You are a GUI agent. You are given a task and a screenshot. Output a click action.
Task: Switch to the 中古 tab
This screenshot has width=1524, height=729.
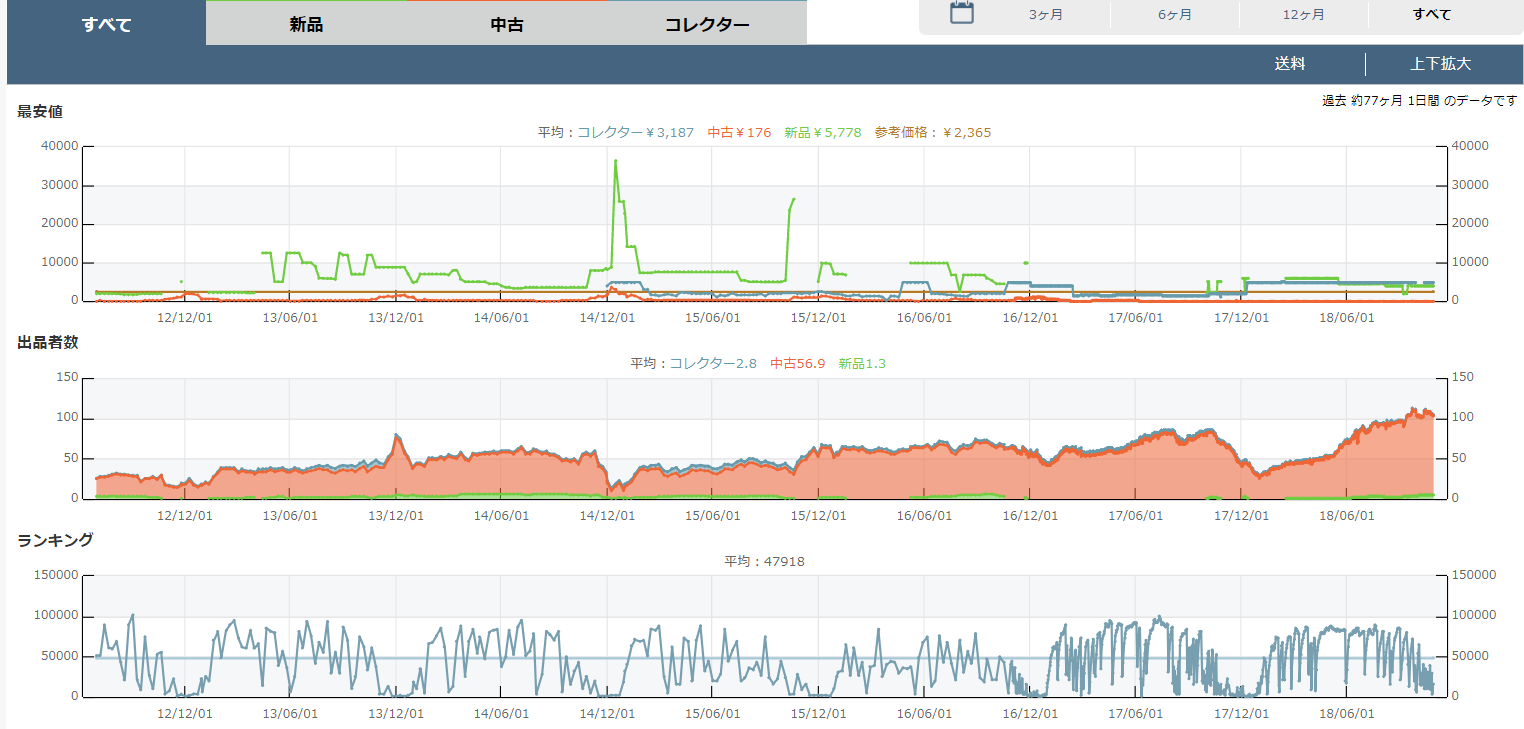click(x=507, y=24)
